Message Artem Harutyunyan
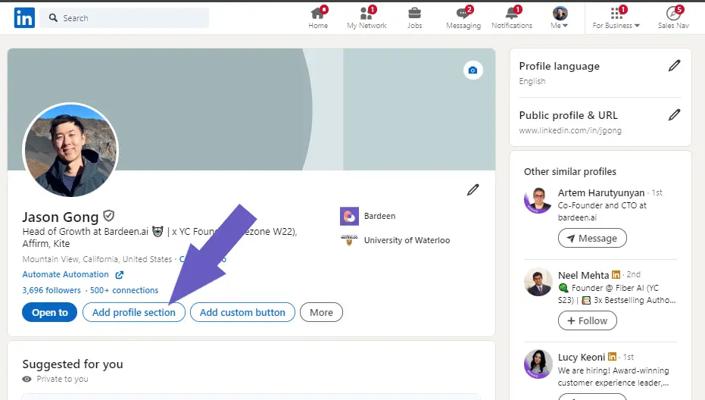 (592, 238)
